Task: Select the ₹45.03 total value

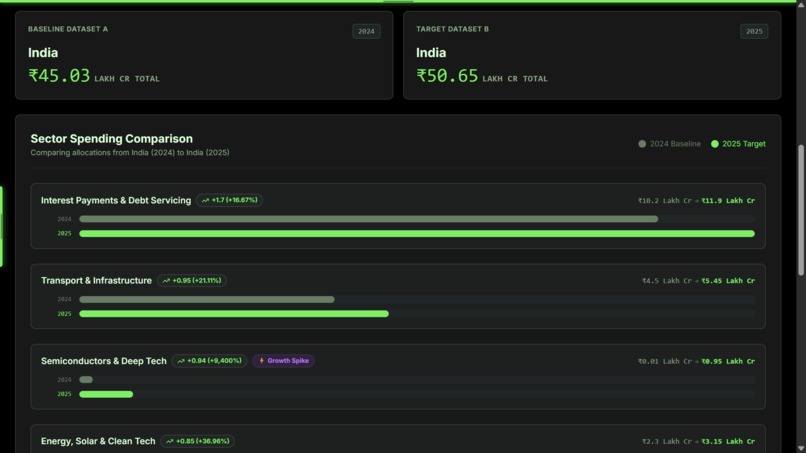Action: 59,76
